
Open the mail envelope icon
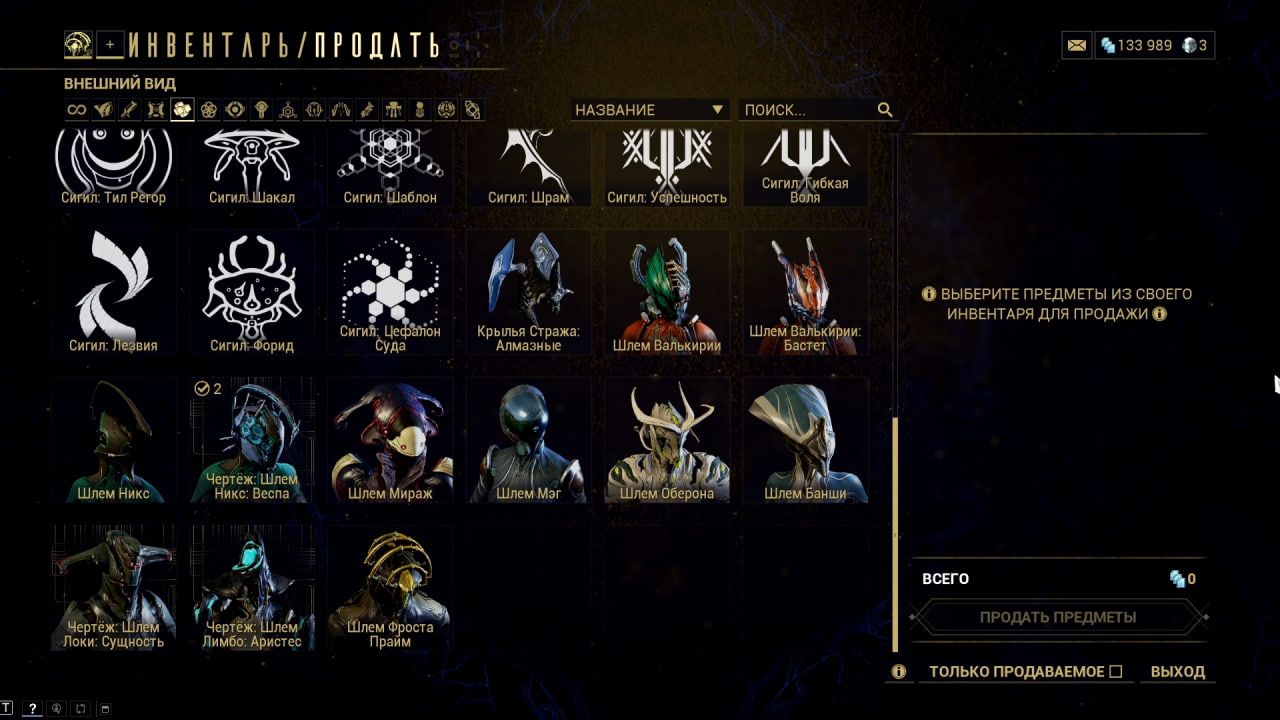[x=1076, y=45]
